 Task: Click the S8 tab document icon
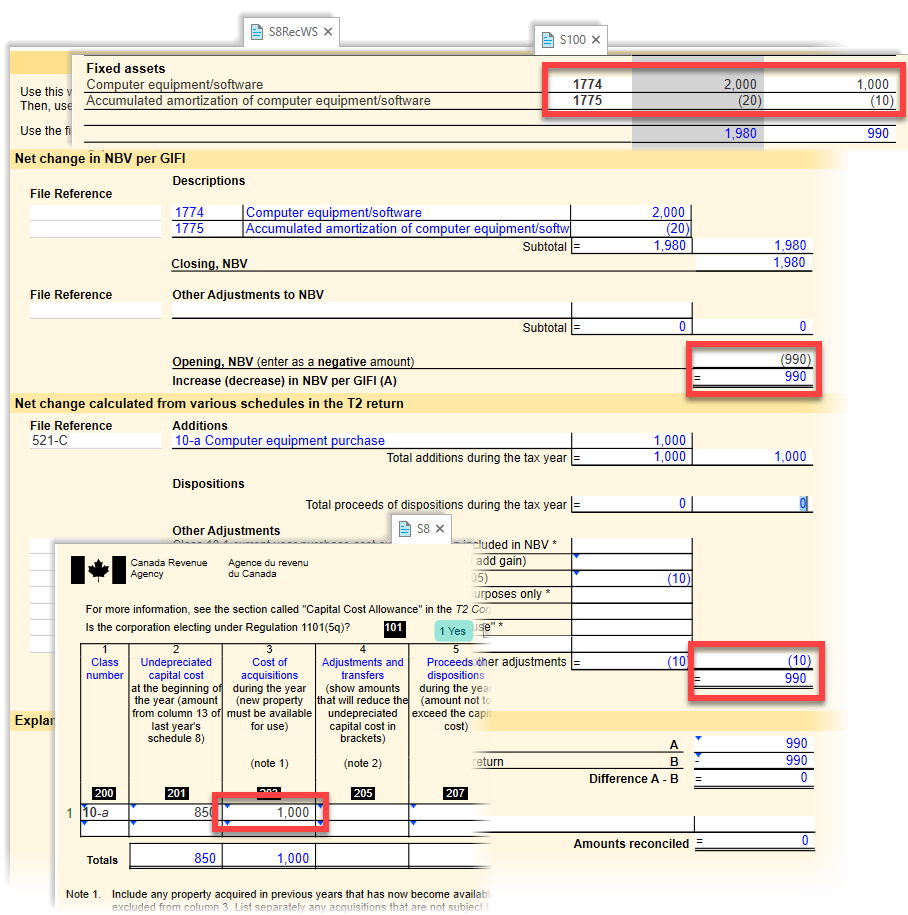tap(405, 529)
